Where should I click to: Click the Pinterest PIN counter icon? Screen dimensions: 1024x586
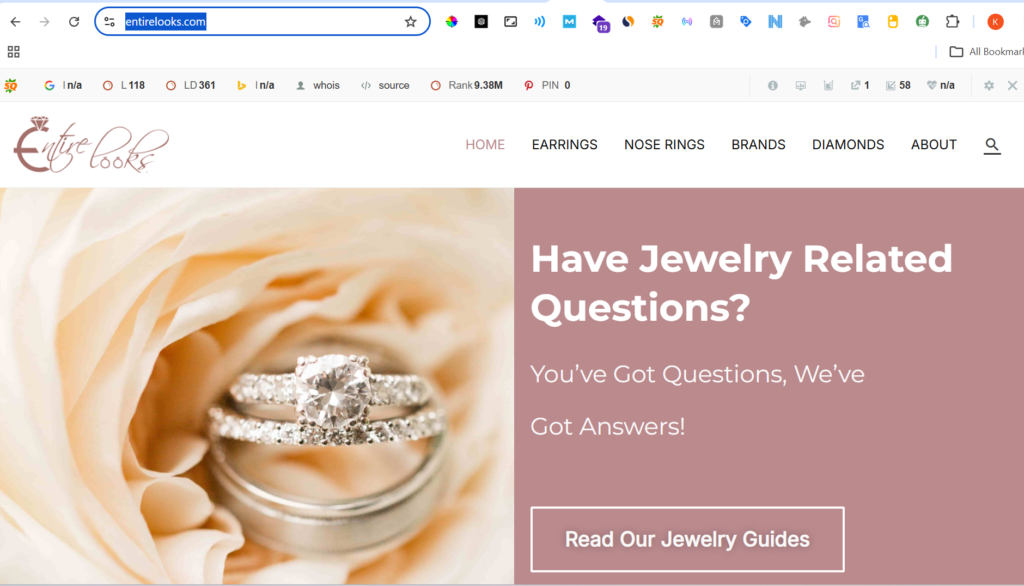[x=529, y=86]
